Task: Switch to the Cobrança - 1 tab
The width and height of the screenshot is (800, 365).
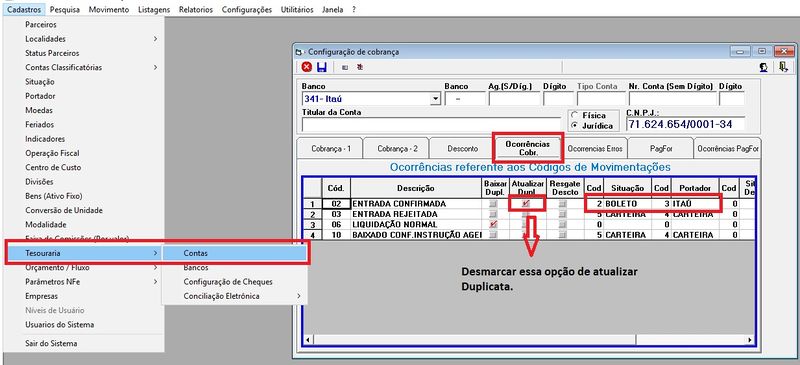Action: click(x=331, y=149)
